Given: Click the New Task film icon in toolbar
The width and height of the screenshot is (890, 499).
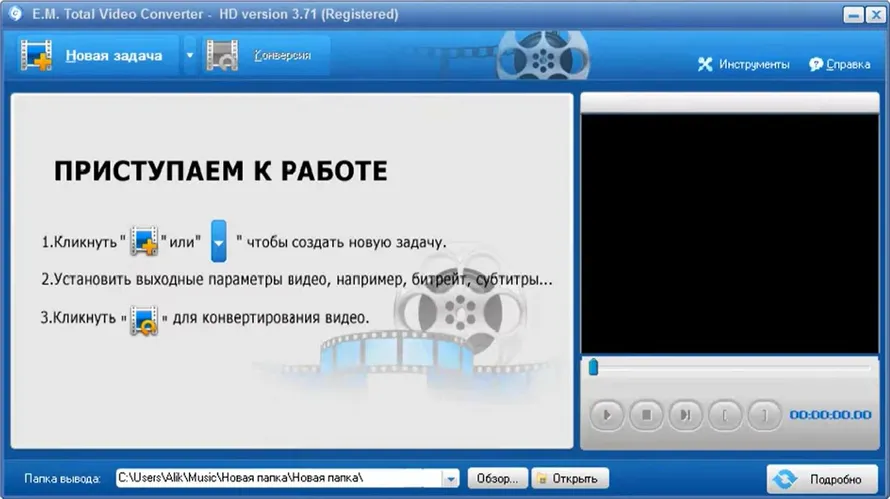Looking at the screenshot, I should [x=36, y=55].
